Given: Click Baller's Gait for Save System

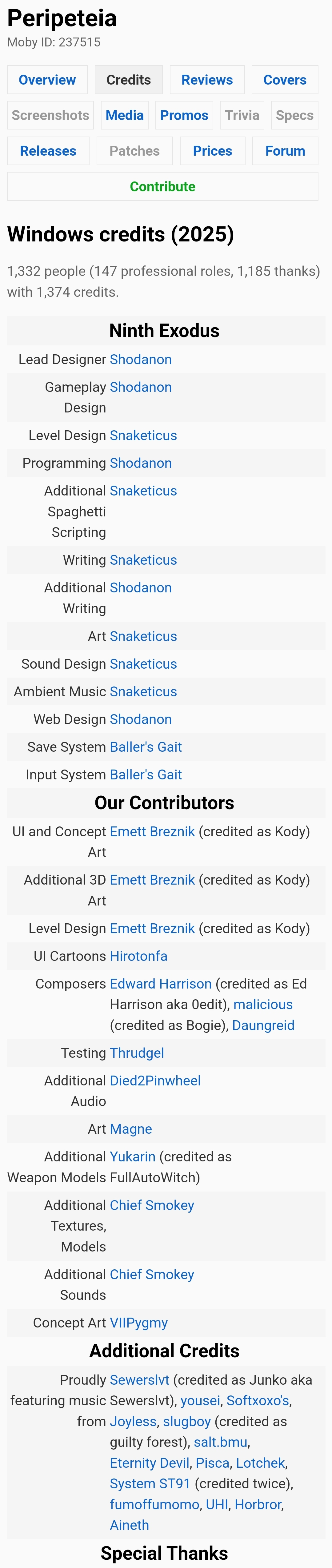Looking at the screenshot, I should tap(146, 747).
